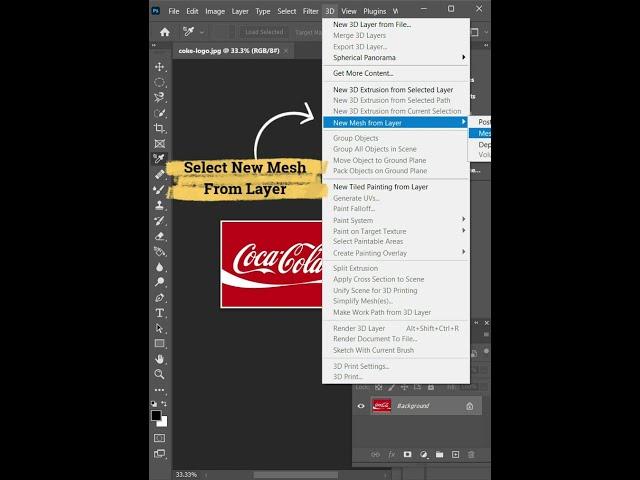Close the coke-logo.jpg document tab
The height and width of the screenshot is (480, 640).
click(x=286, y=51)
